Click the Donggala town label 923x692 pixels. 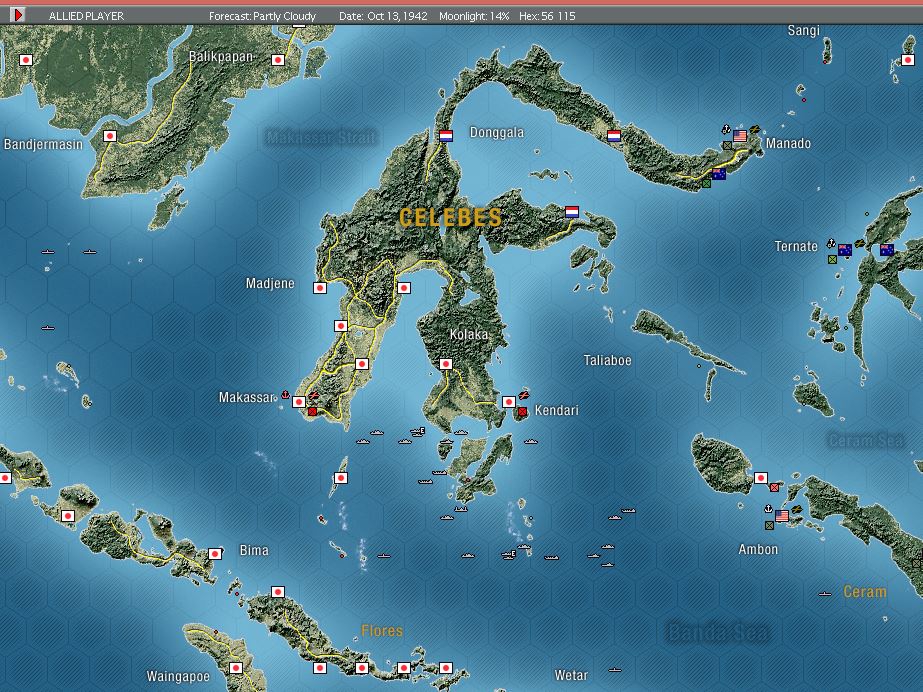pos(497,133)
